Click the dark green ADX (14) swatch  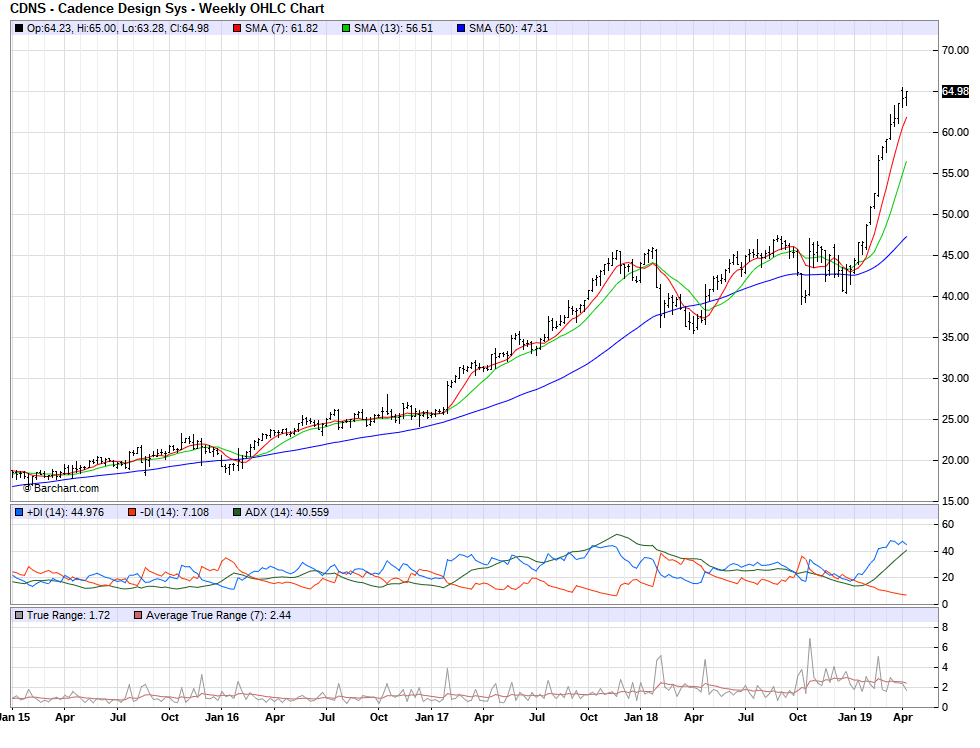[x=237, y=512]
